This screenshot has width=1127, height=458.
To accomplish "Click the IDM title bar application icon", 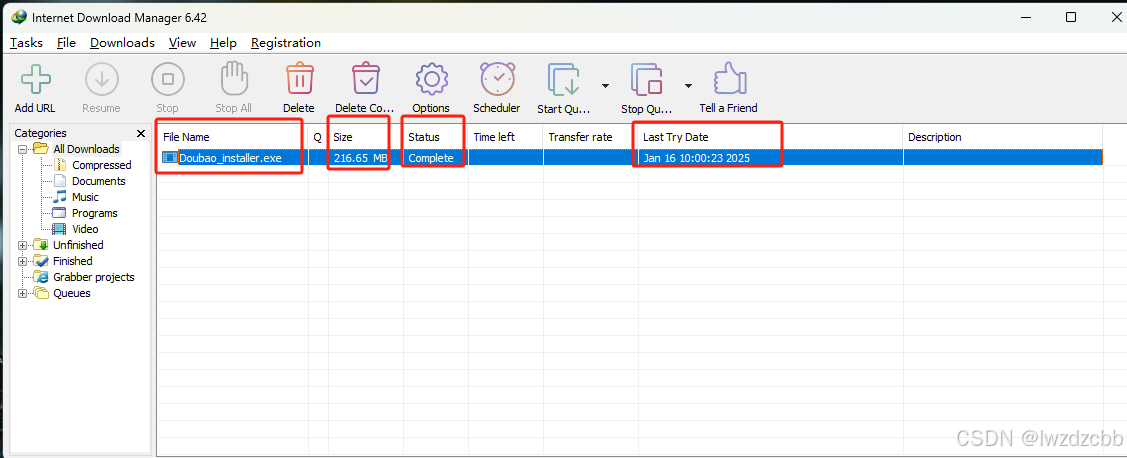I will click(x=19, y=17).
